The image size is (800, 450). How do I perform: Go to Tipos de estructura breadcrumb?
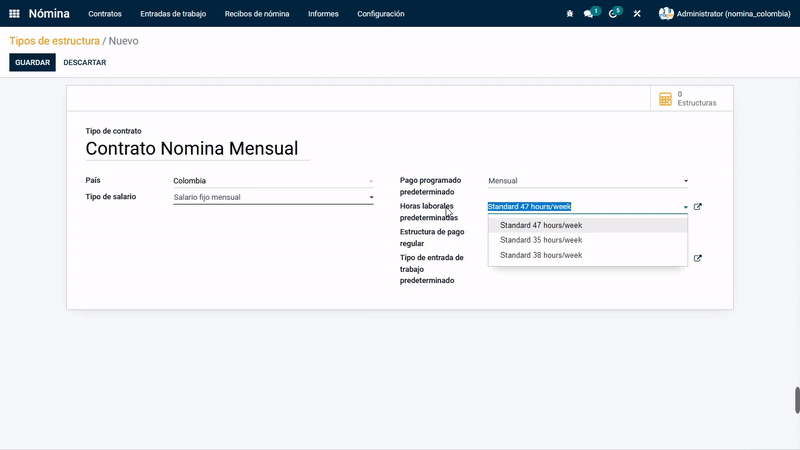click(54, 41)
